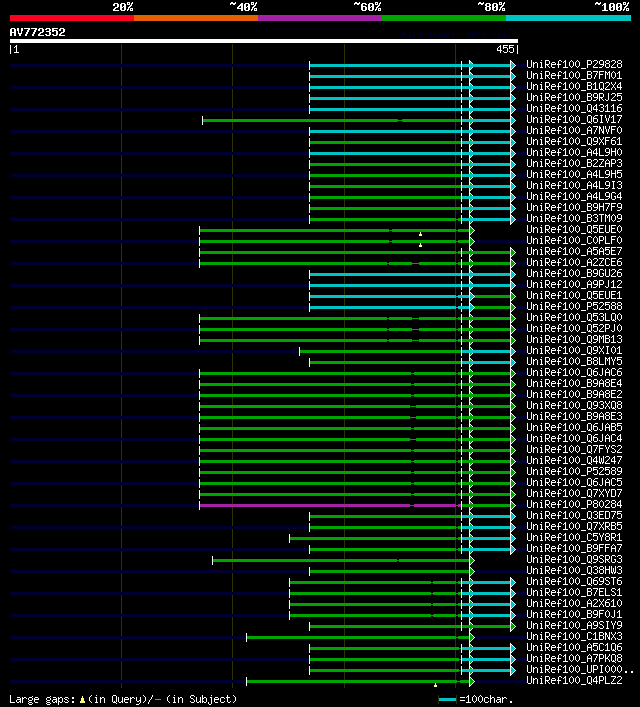This screenshot has width=640, height=707.
Task: Select hit UniRef100_B9A8E4
Action: 574,383
